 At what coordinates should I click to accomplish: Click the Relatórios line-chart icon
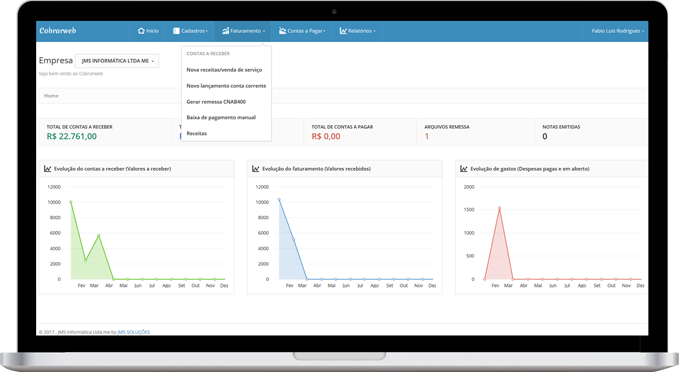(x=343, y=31)
